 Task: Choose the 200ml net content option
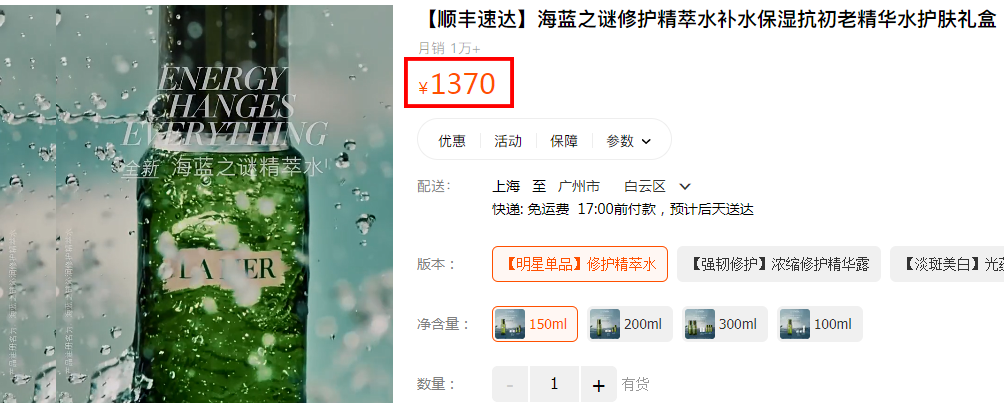pos(629,324)
